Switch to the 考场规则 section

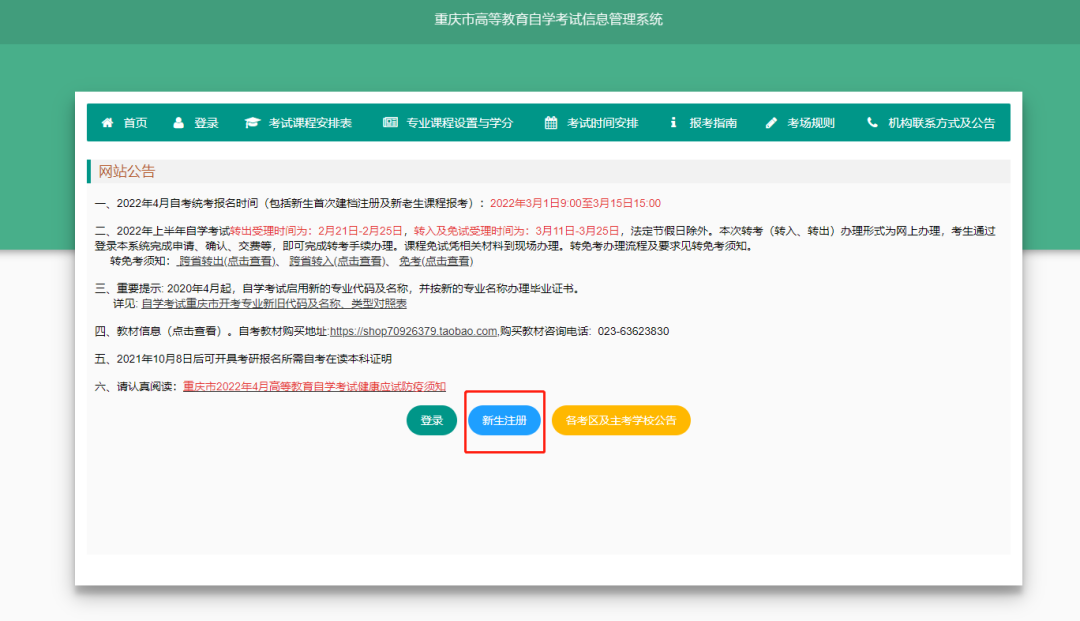pos(810,122)
